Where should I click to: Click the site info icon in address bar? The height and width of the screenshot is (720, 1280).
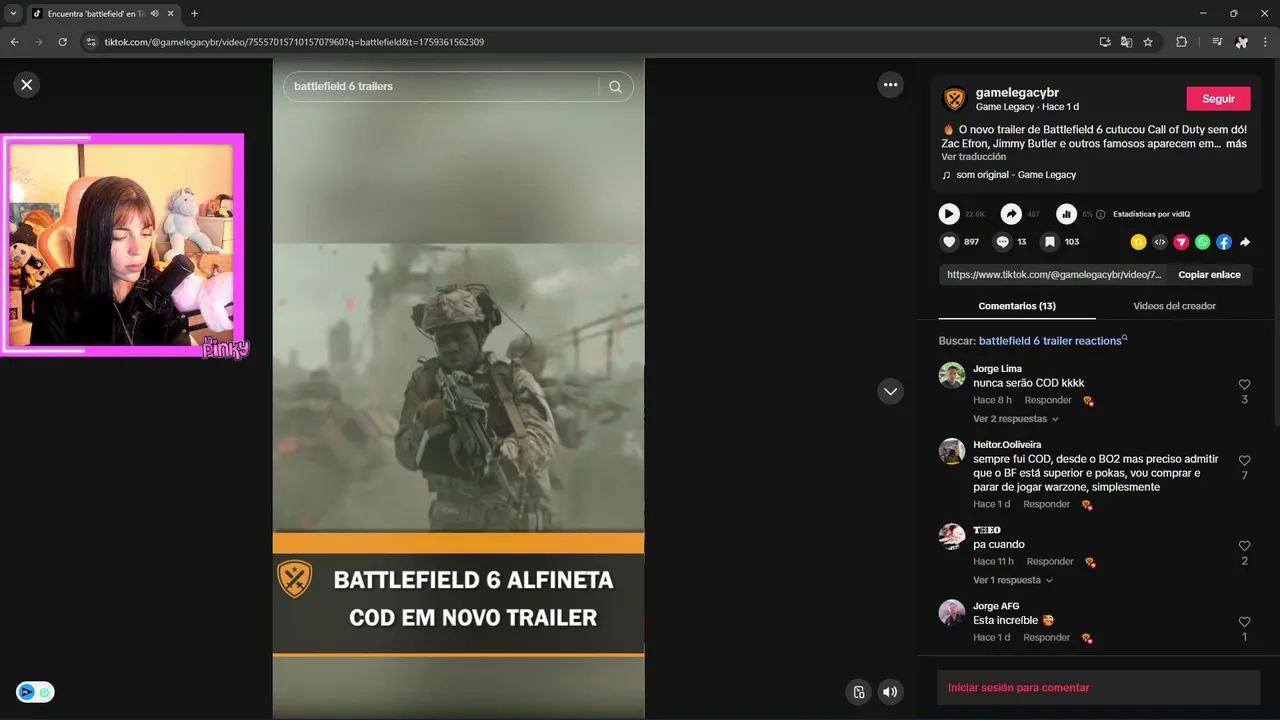tap(91, 42)
